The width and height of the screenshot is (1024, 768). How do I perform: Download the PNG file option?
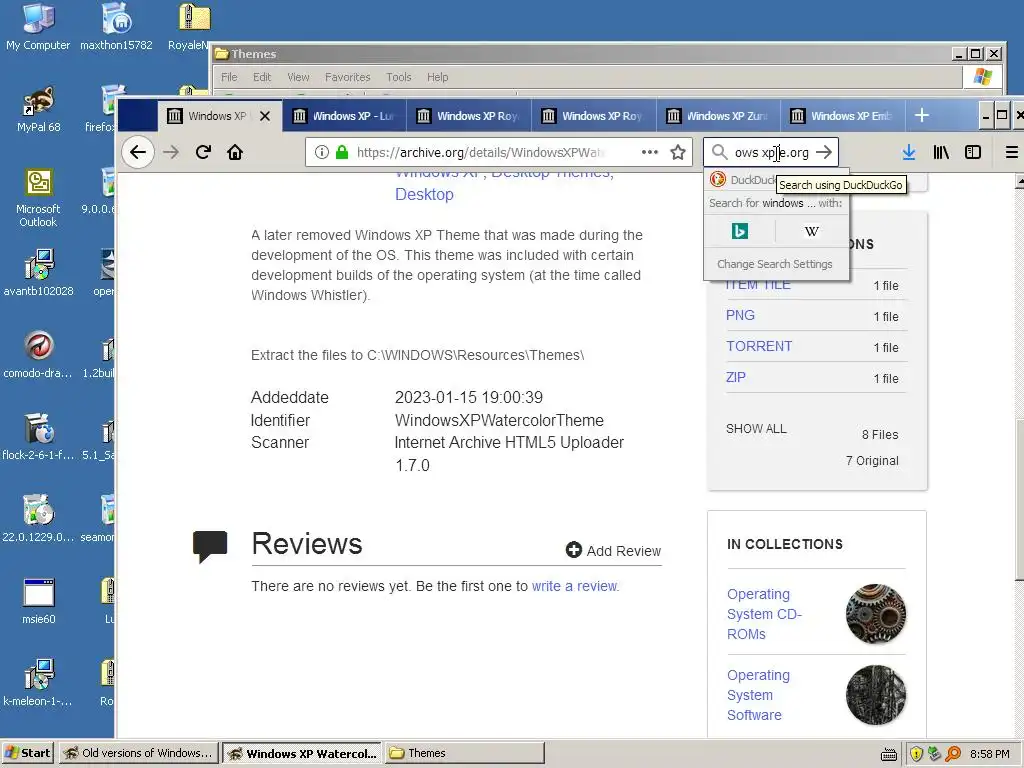point(741,315)
